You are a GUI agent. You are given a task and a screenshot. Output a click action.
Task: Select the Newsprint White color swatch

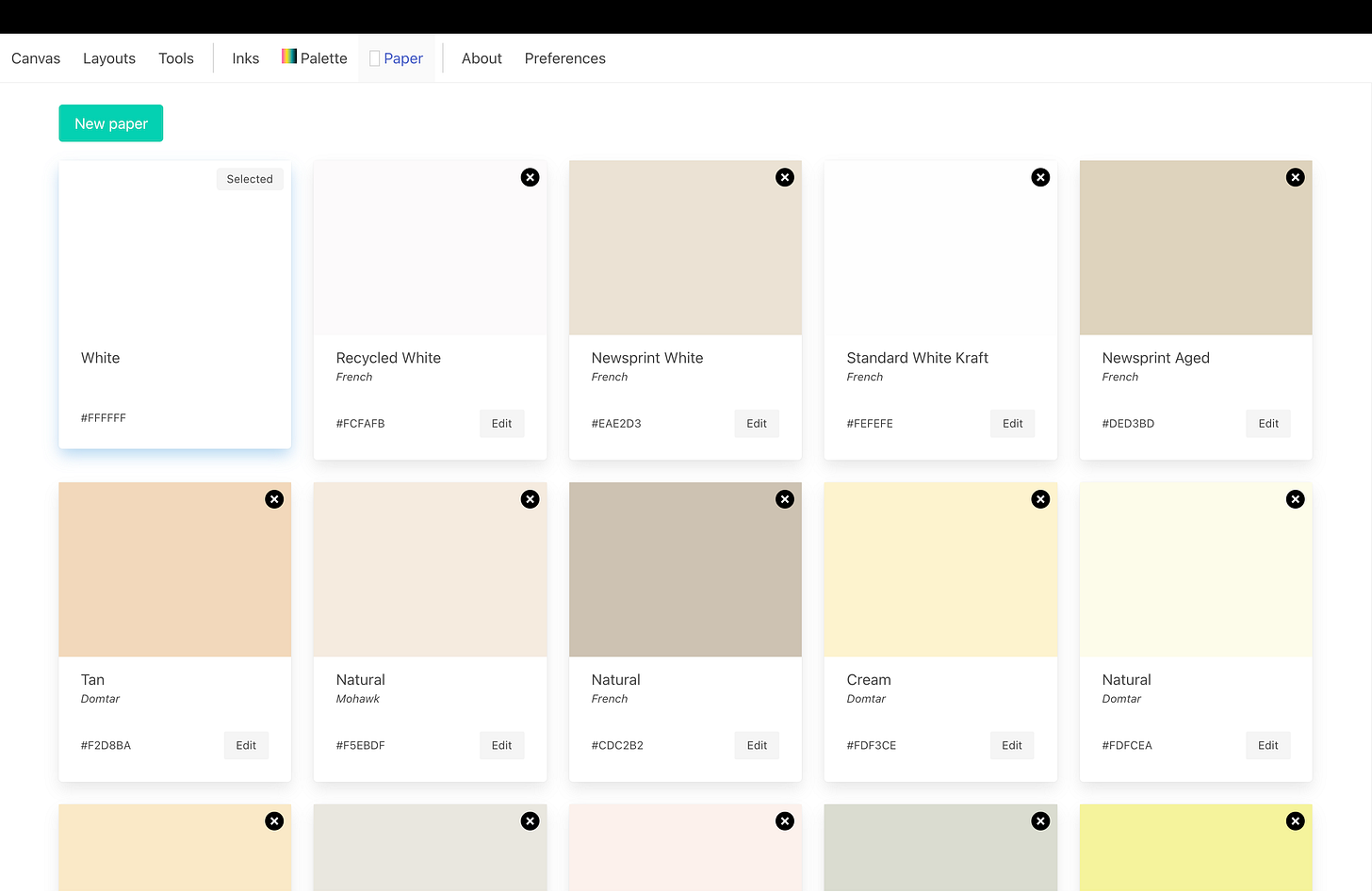click(685, 248)
